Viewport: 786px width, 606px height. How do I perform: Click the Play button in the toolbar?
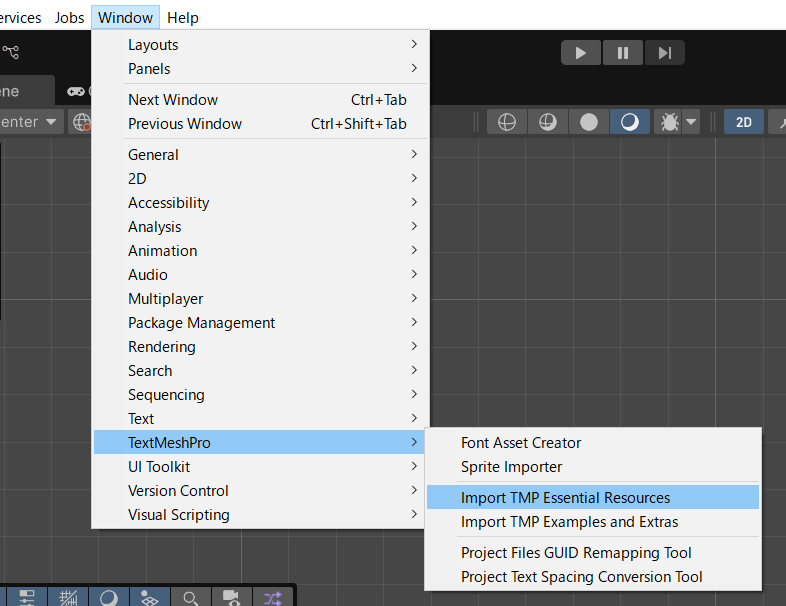click(x=580, y=53)
